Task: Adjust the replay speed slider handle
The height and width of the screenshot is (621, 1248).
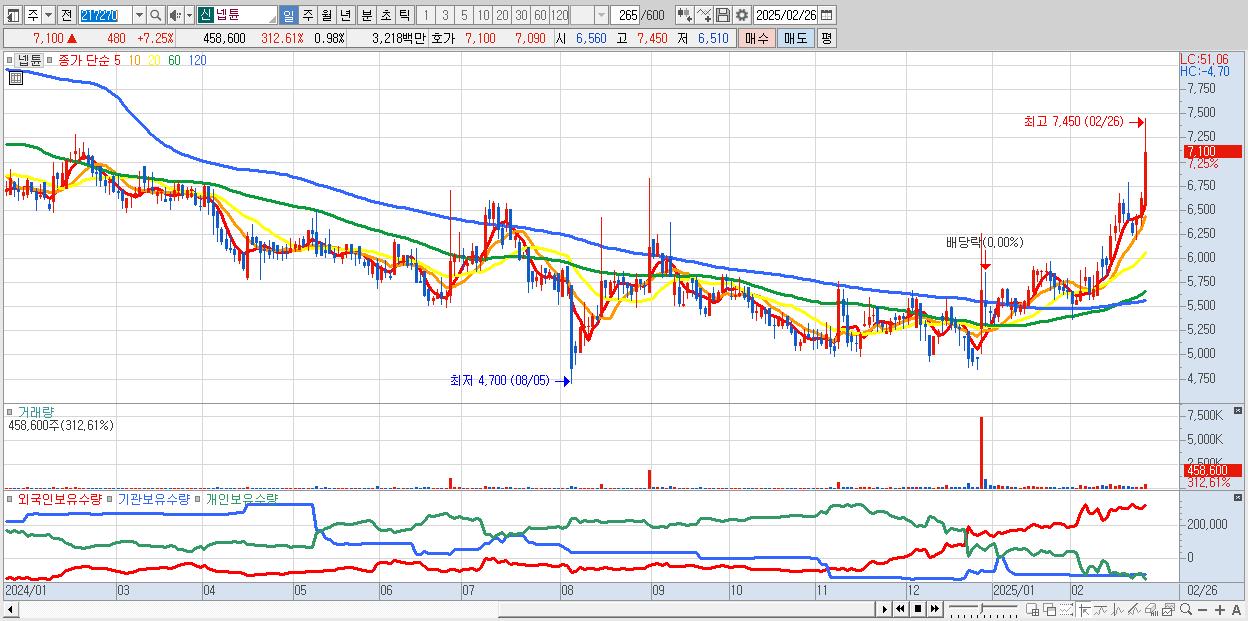Action: point(981,608)
